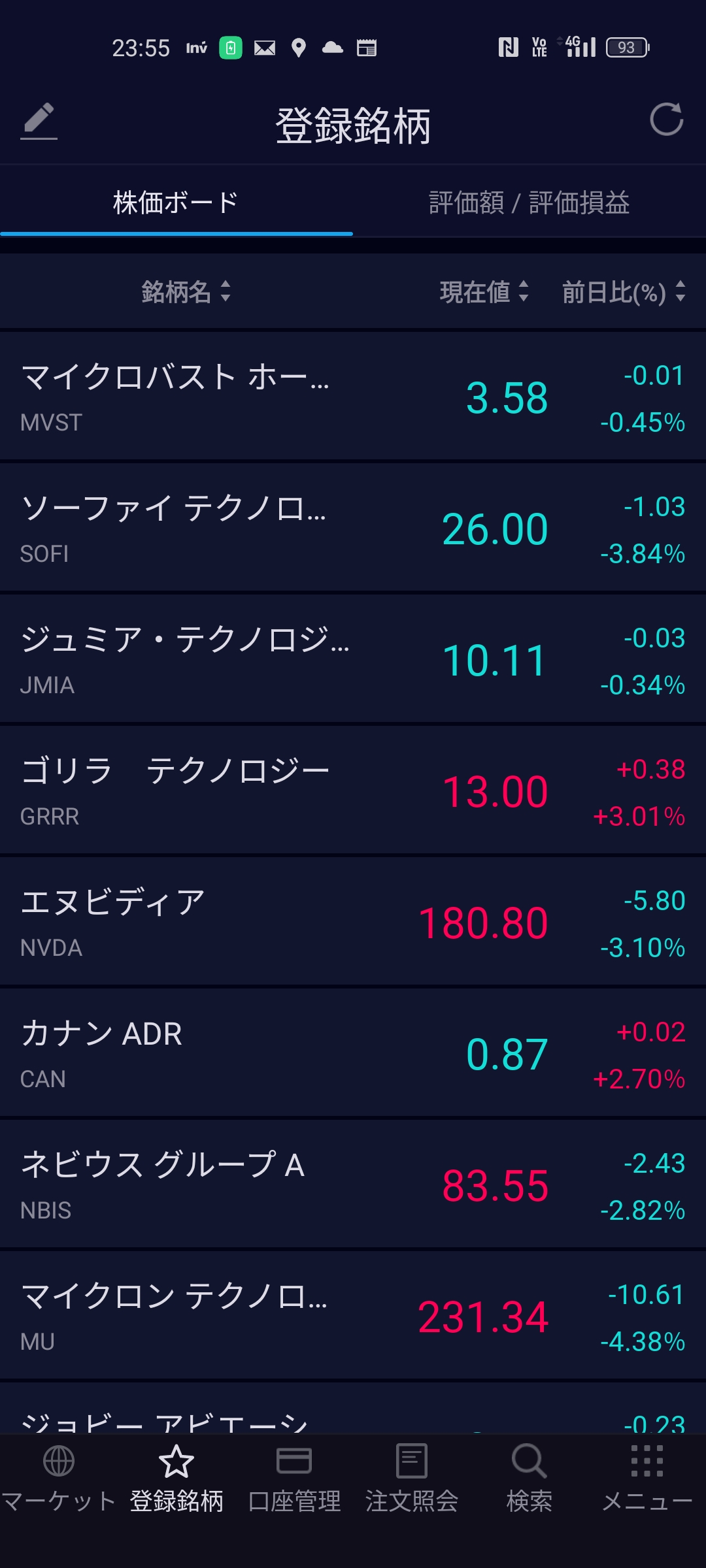706x1568 pixels.
Task: Tap the カナン ADR row
Action: (353, 1053)
